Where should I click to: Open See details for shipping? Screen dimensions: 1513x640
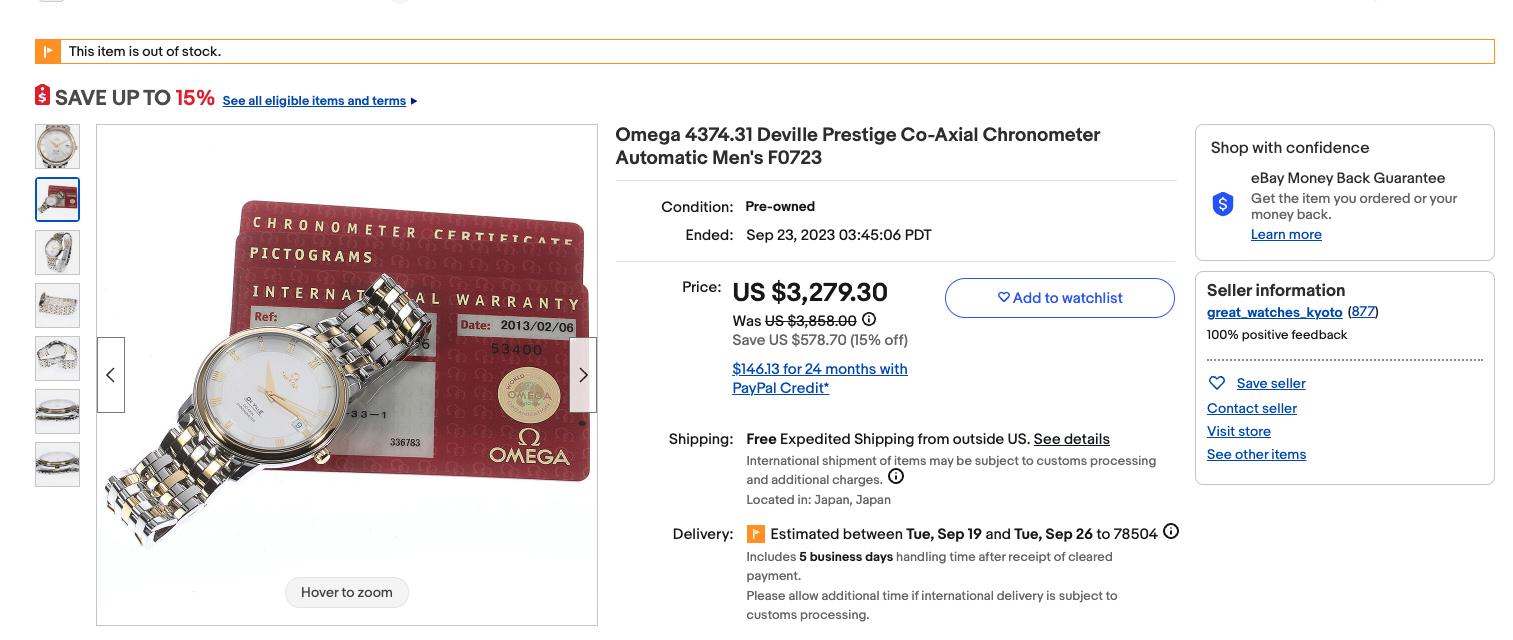[x=1071, y=439]
